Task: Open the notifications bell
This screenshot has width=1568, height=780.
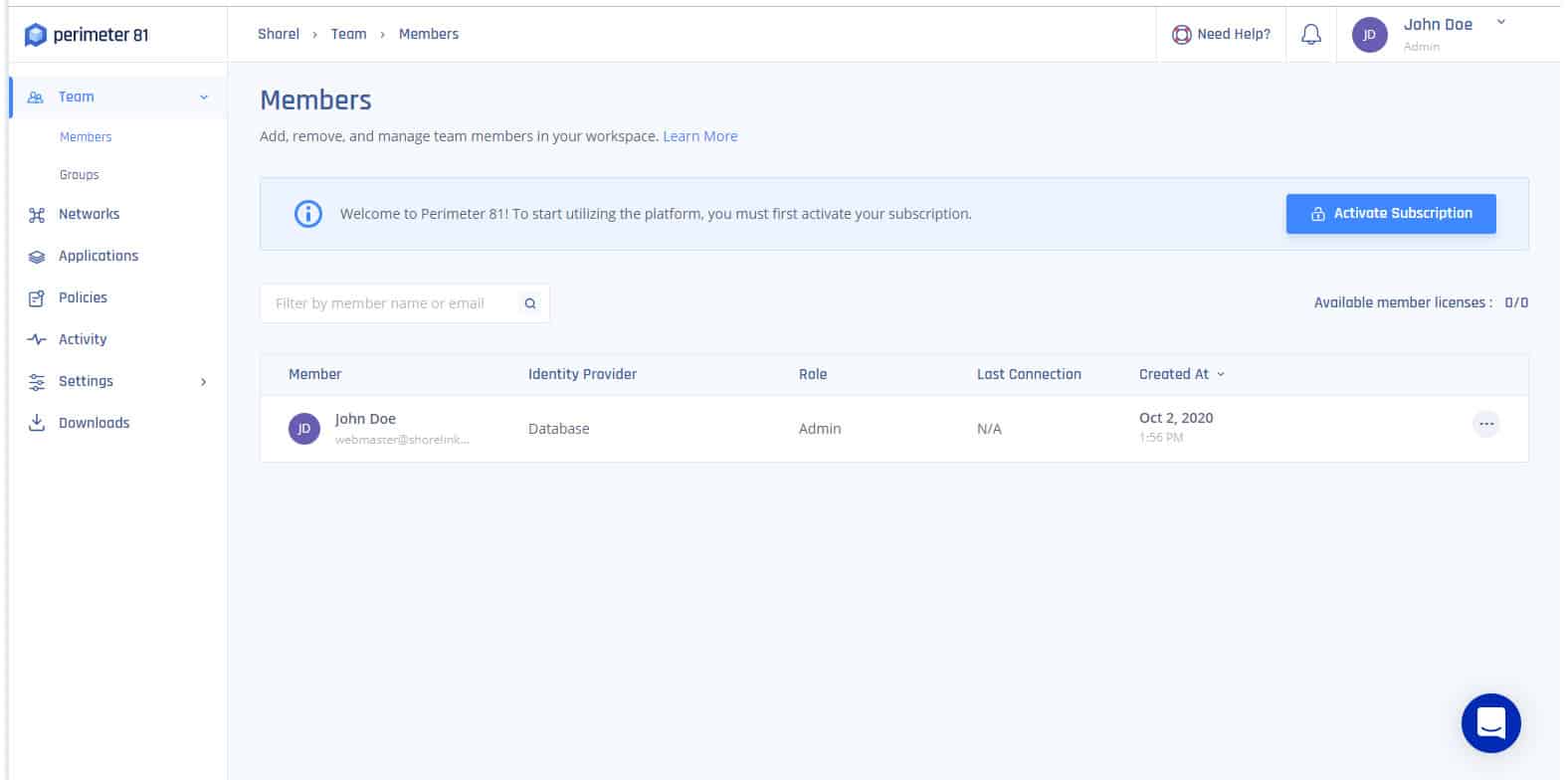Action: (1311, 35)
